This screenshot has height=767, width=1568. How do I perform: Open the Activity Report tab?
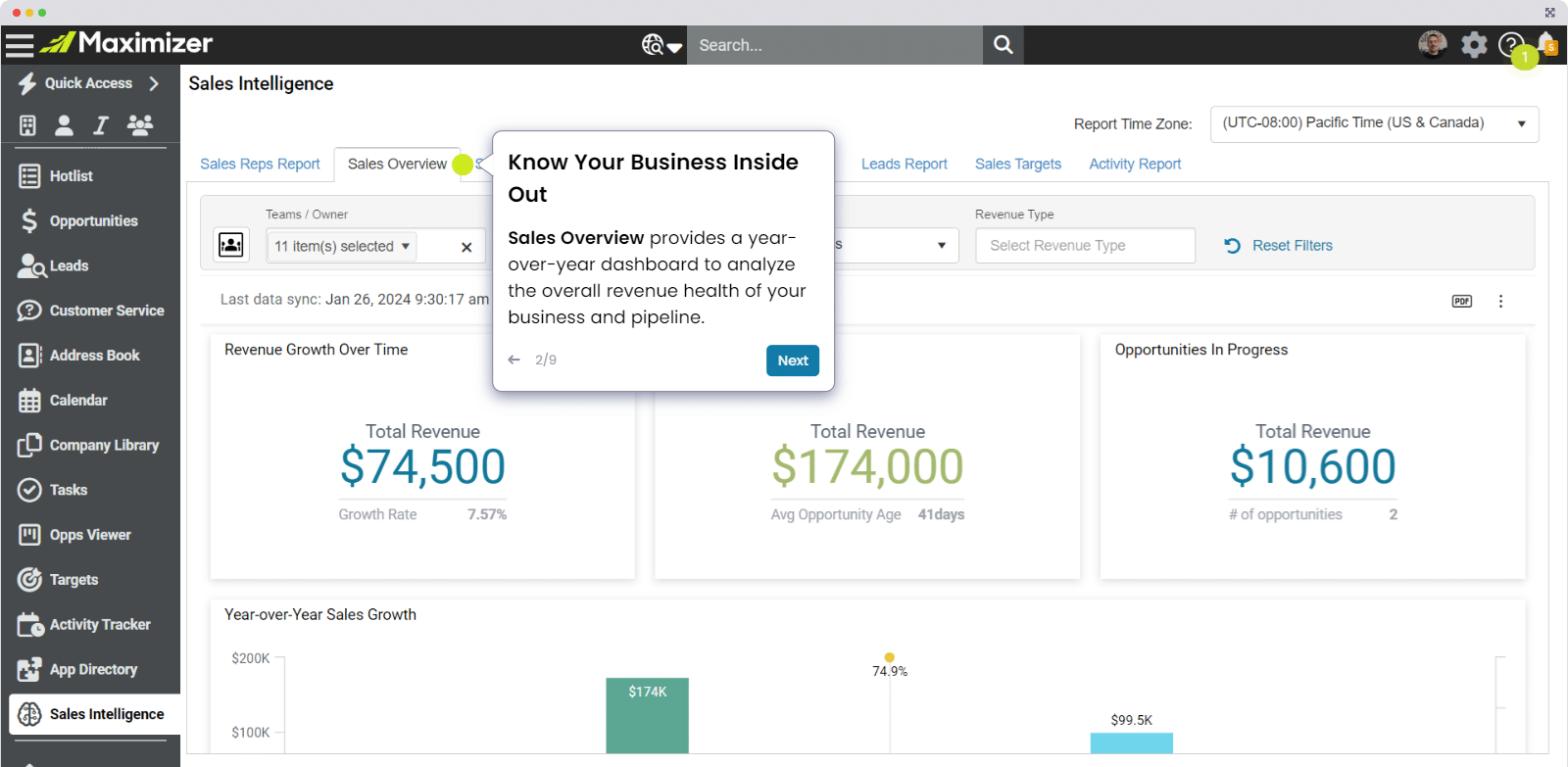coord(1135,165)
